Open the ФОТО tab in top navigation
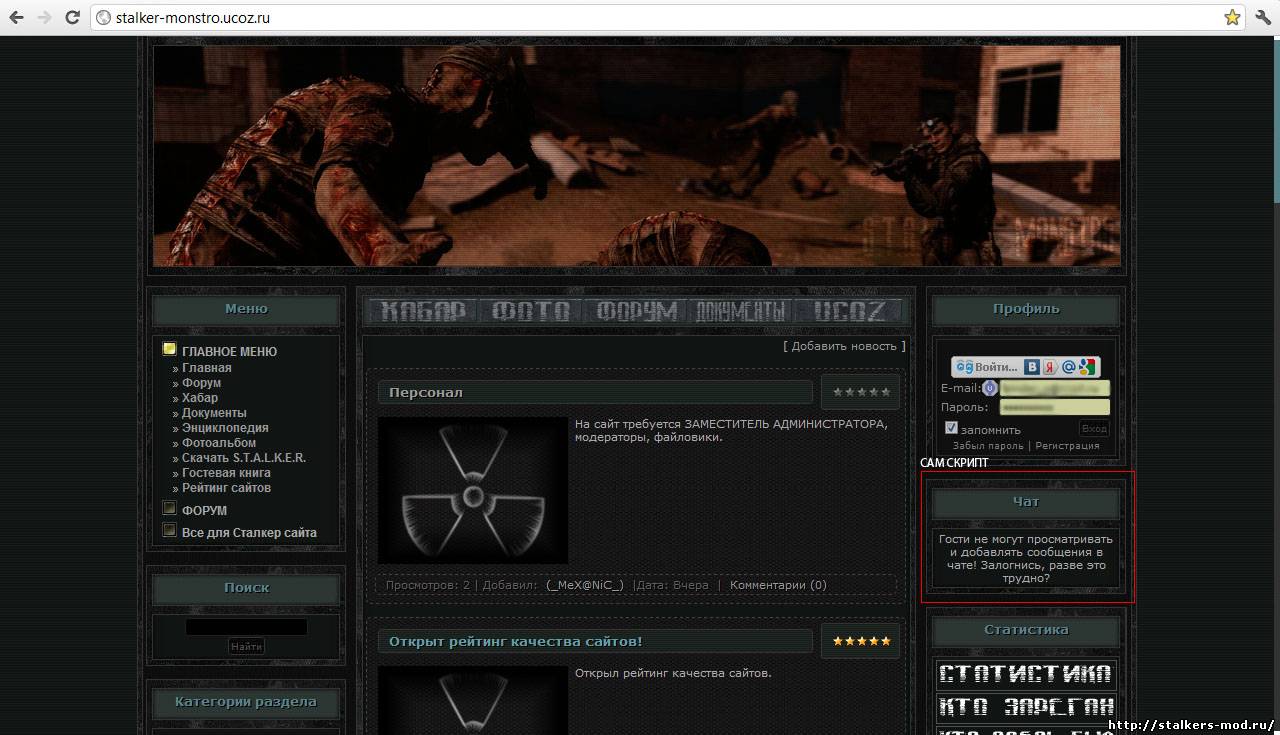The height and width of the screenshot is (735, 1280). click(531, 311)
